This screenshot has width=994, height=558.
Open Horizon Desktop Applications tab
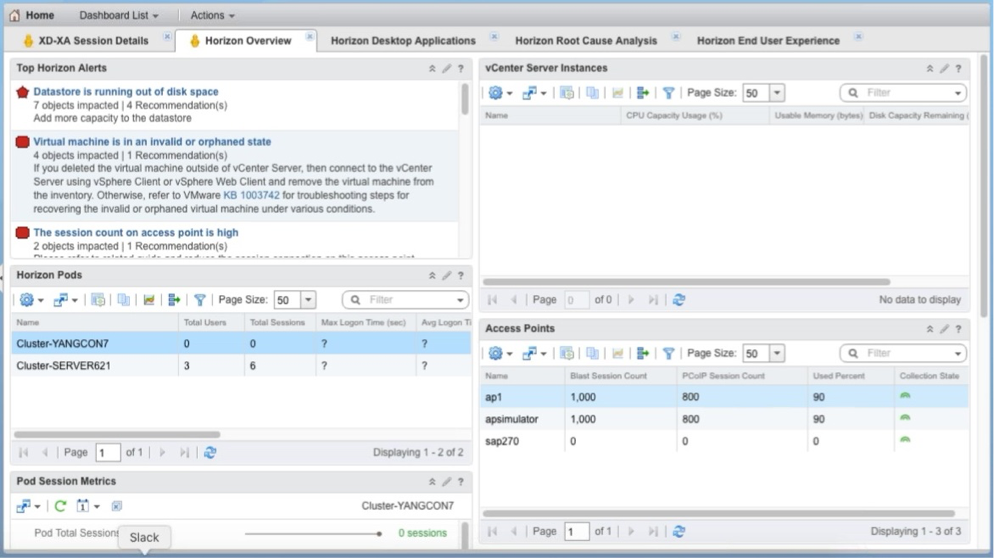point(403,41)
